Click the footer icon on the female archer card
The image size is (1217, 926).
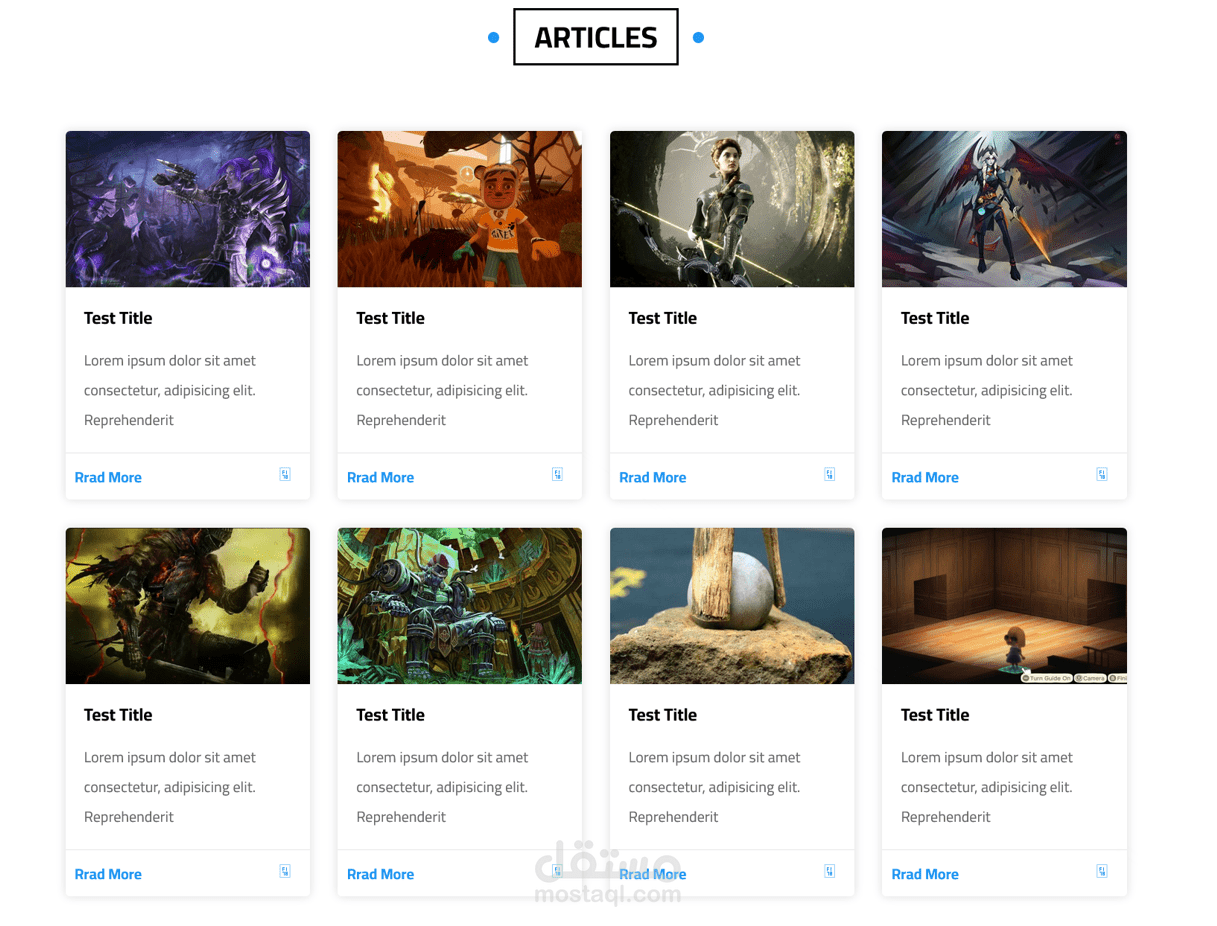(x=829, y=474)
